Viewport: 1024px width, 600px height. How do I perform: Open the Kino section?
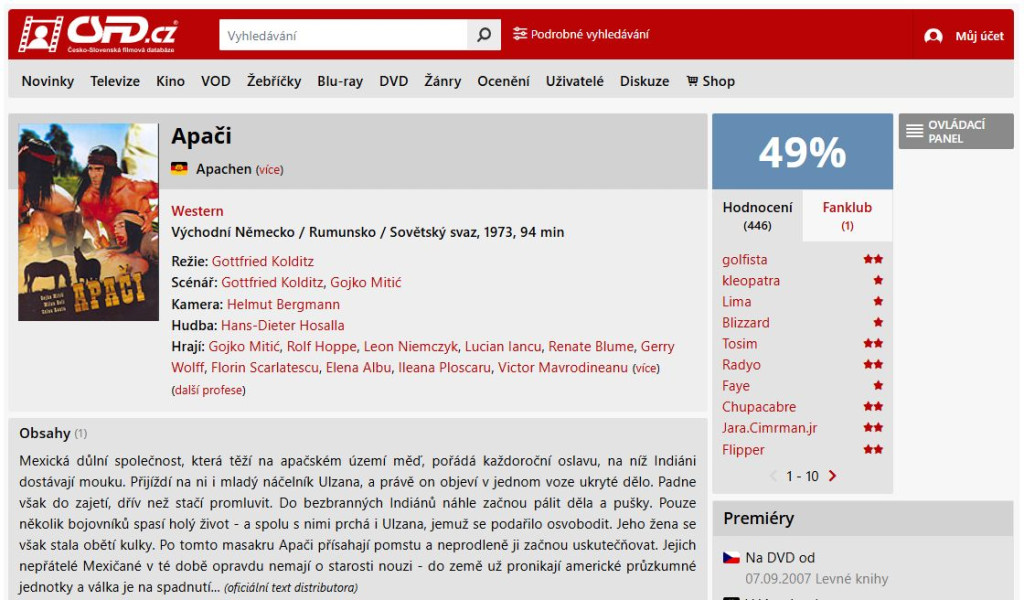click(170, 81)
